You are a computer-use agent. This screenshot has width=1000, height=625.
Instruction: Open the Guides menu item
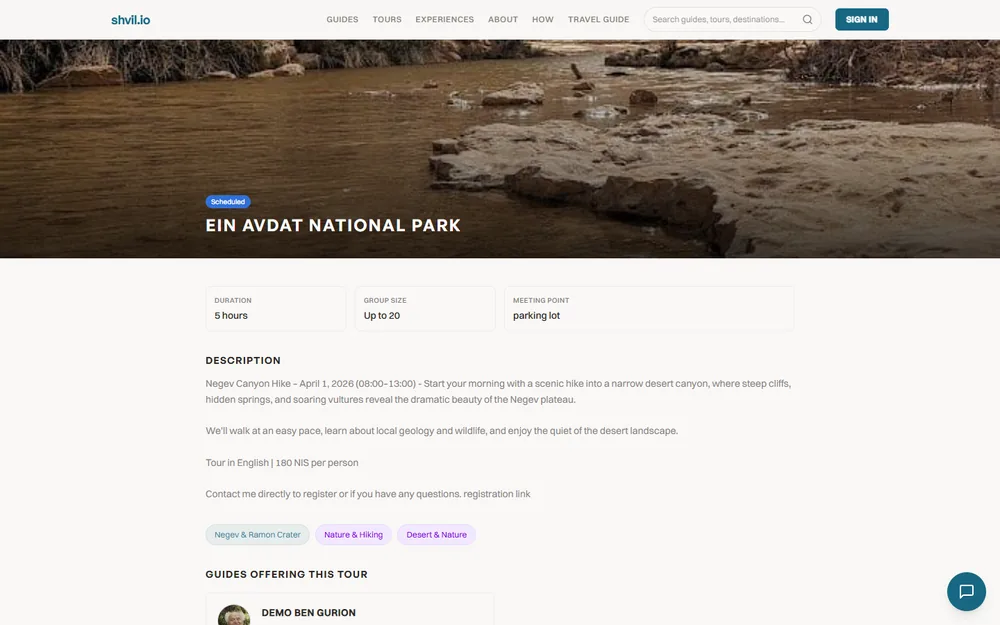342,19
